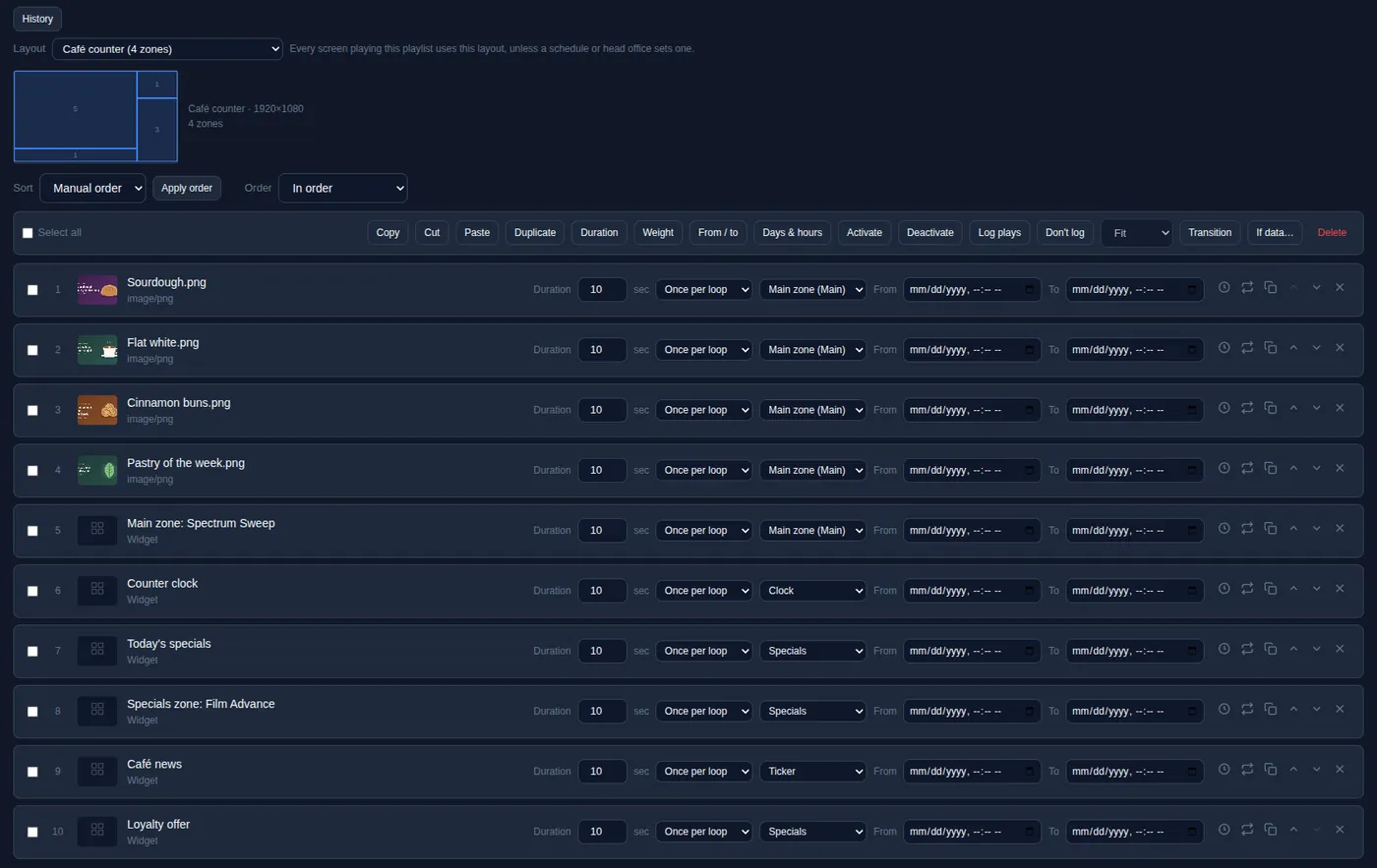Move Flat white.png down using chevron
This screenshot has height=868, width=1377.
tap(1316, 347)
